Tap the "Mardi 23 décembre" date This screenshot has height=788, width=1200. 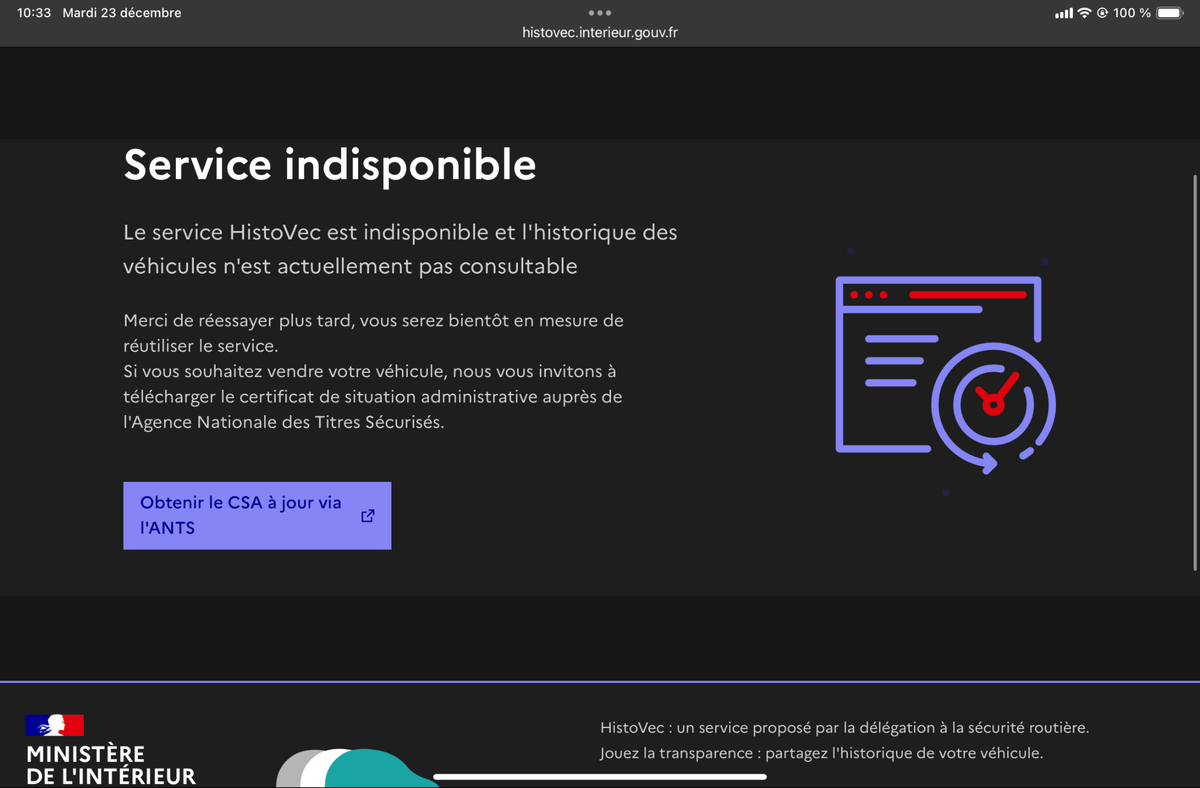[122, 13]
